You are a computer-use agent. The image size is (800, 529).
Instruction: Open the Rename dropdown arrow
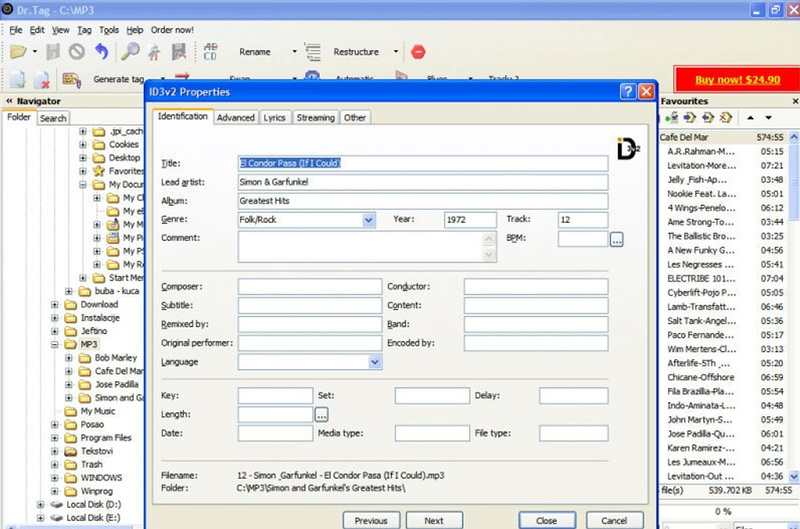(294, 52)
